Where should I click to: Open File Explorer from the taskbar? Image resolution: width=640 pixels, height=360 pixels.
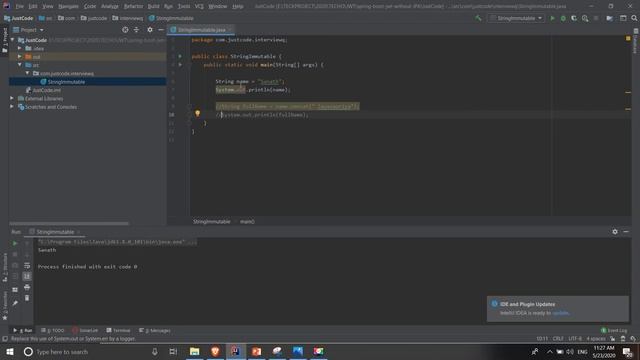[x=195, y=351]
